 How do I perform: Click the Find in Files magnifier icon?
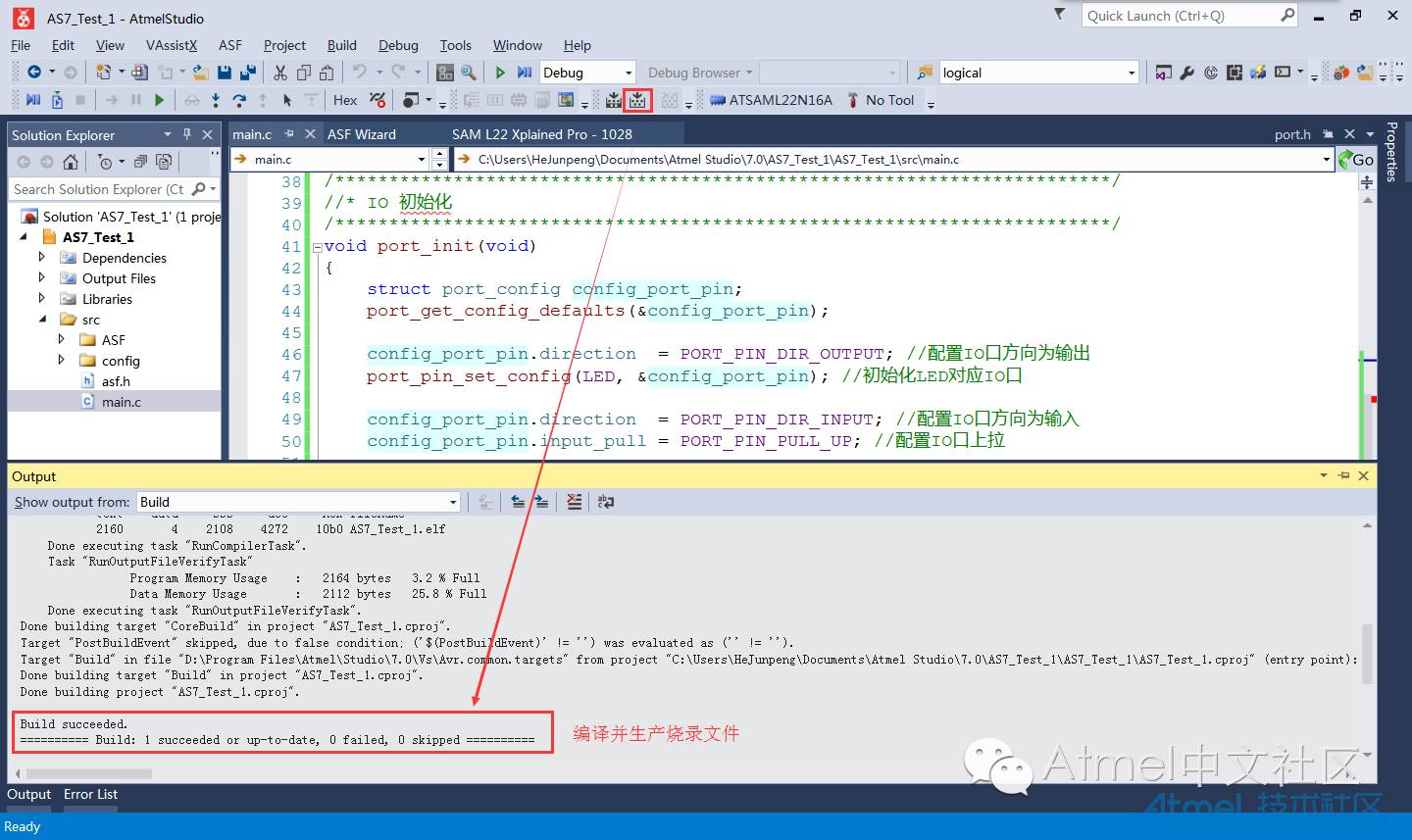click(468, 73)
